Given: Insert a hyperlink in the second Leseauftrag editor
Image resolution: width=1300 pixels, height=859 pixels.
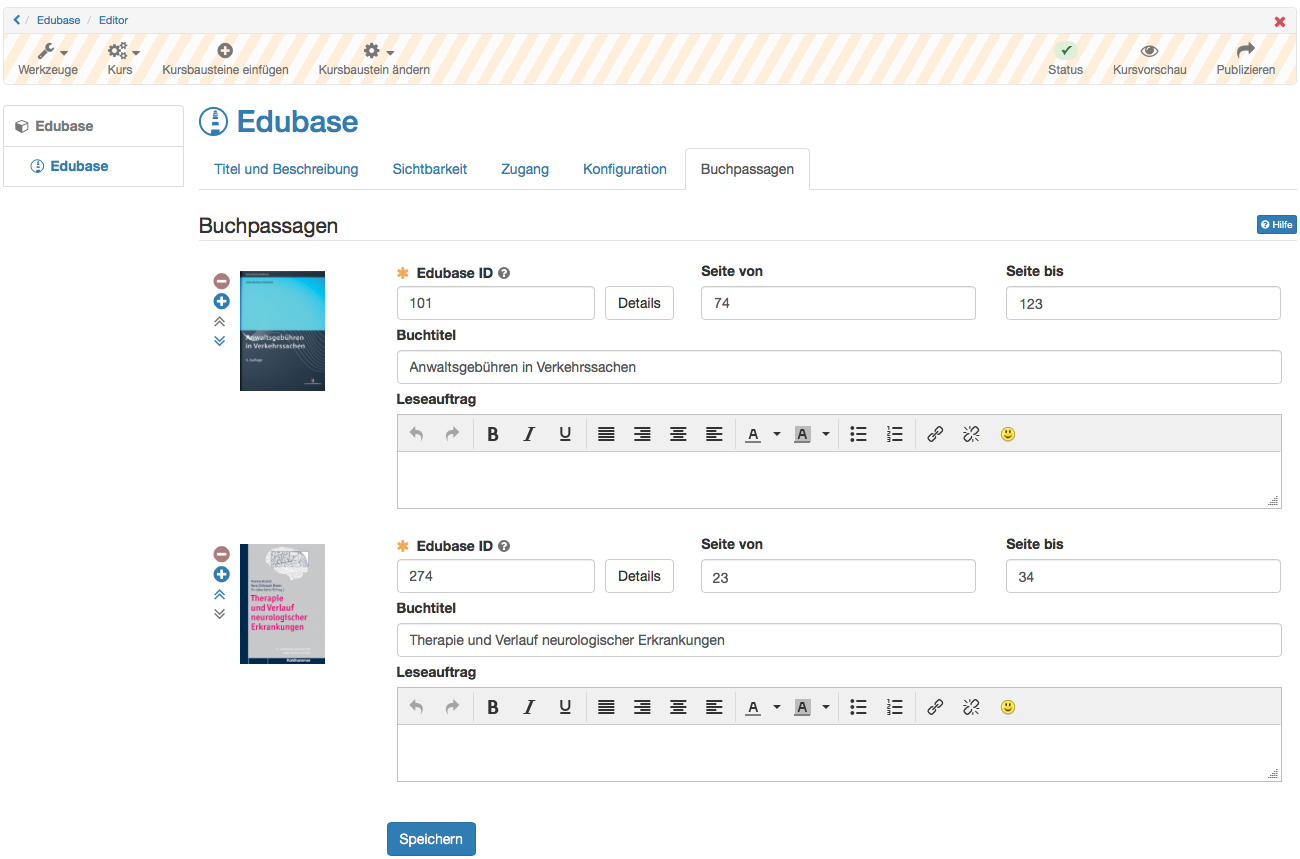Looking at the screenshot, I should [934, 707].
